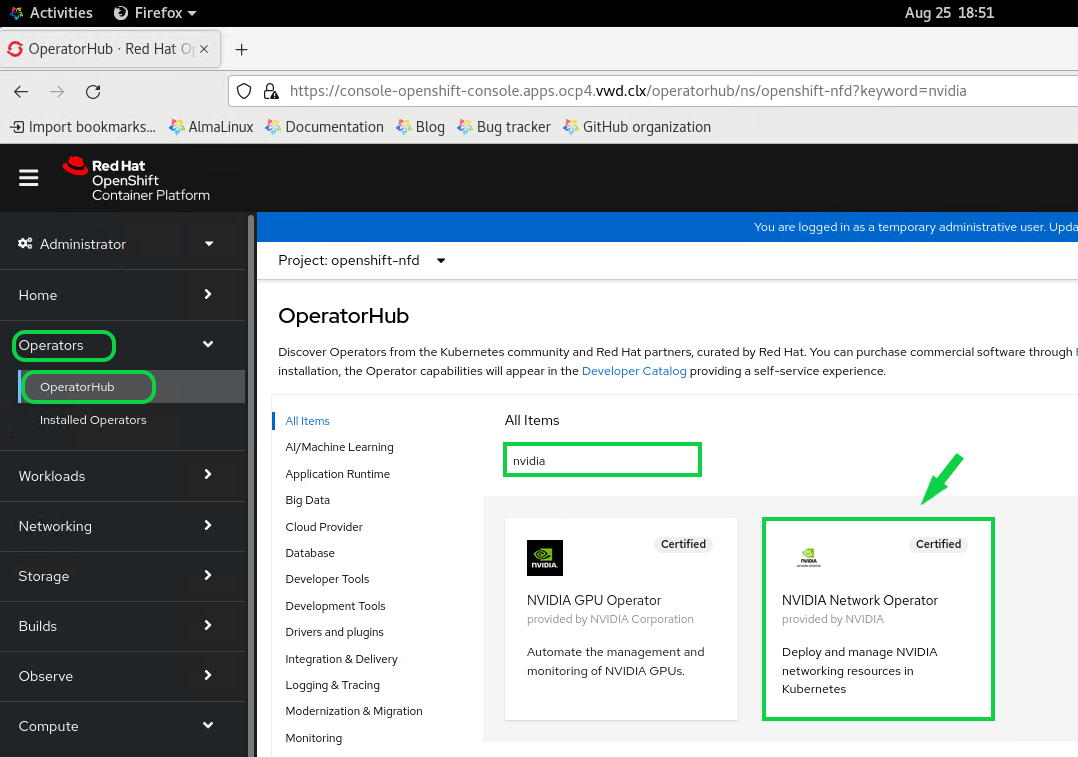Filter by Logging & Tracing category
The width and height of the screenshot is (1078, 757).
(333, 685)
